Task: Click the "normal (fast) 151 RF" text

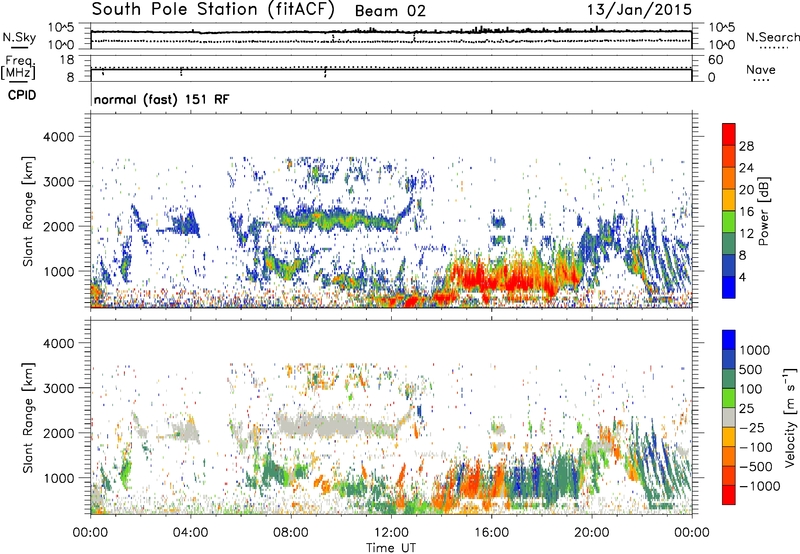Action: coord(161,99)
